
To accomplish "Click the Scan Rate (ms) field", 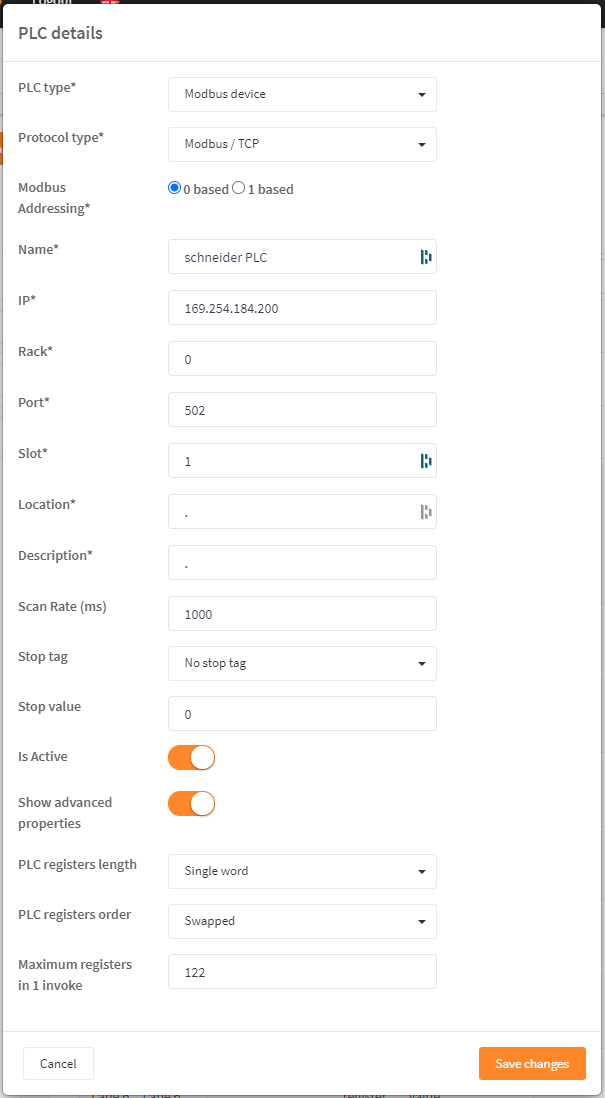I will pyautogui.click(x=302, y=614).
